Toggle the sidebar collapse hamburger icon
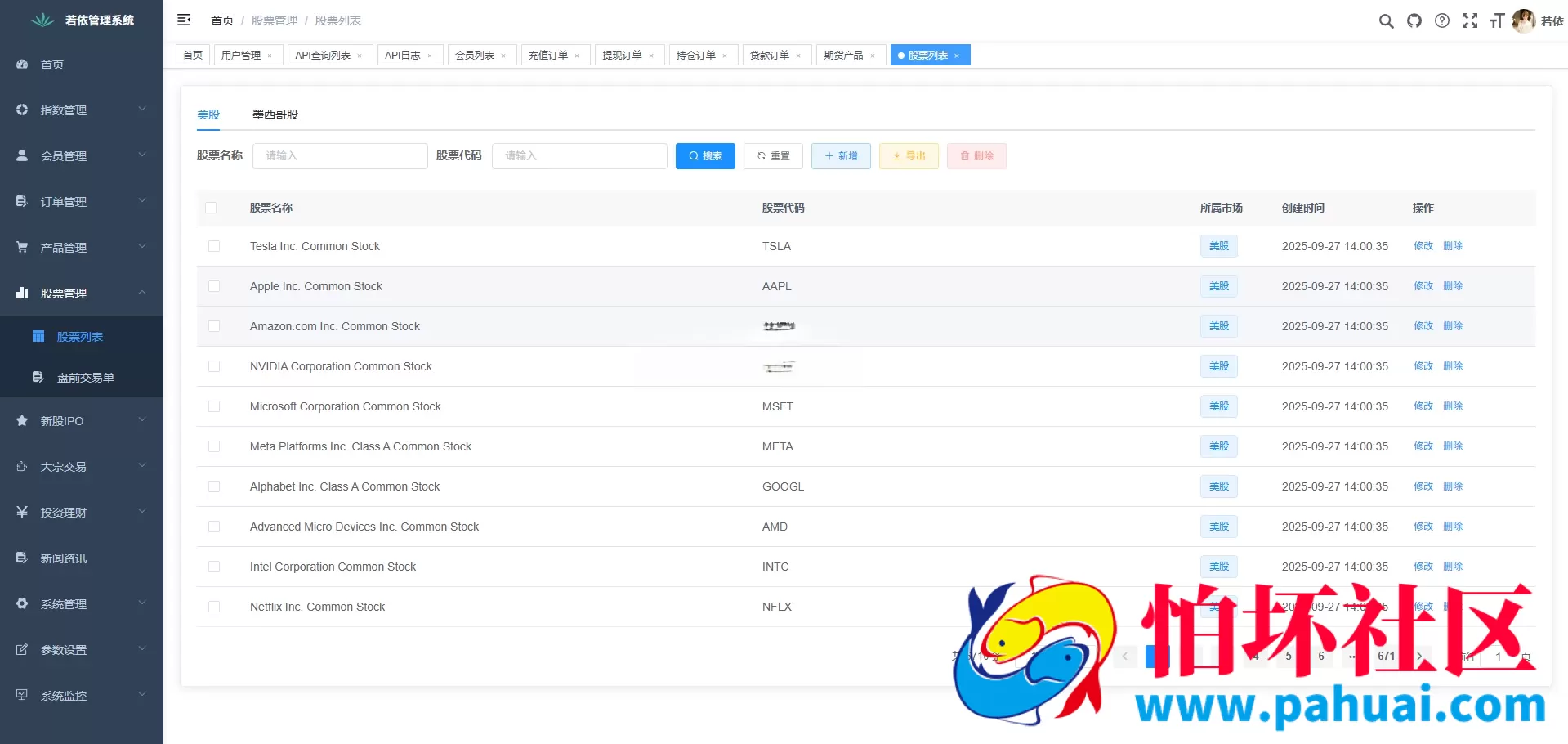This screenshot has height=744, width=1568. 184,20
